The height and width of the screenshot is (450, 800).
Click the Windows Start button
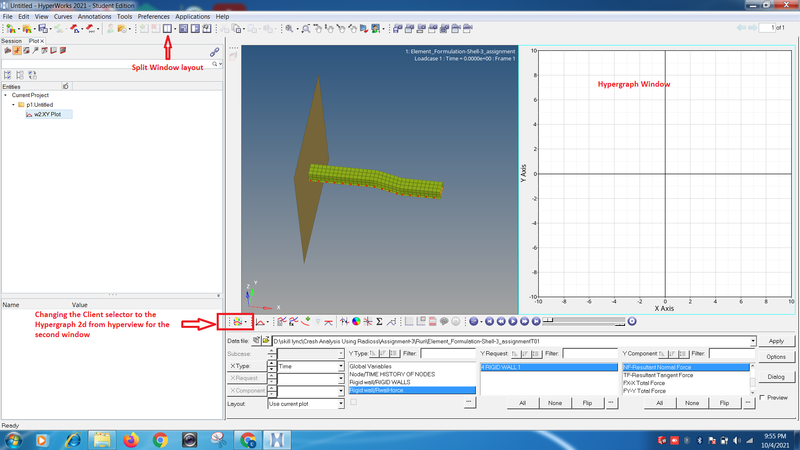pyautogui.click(x=13, y=440)
